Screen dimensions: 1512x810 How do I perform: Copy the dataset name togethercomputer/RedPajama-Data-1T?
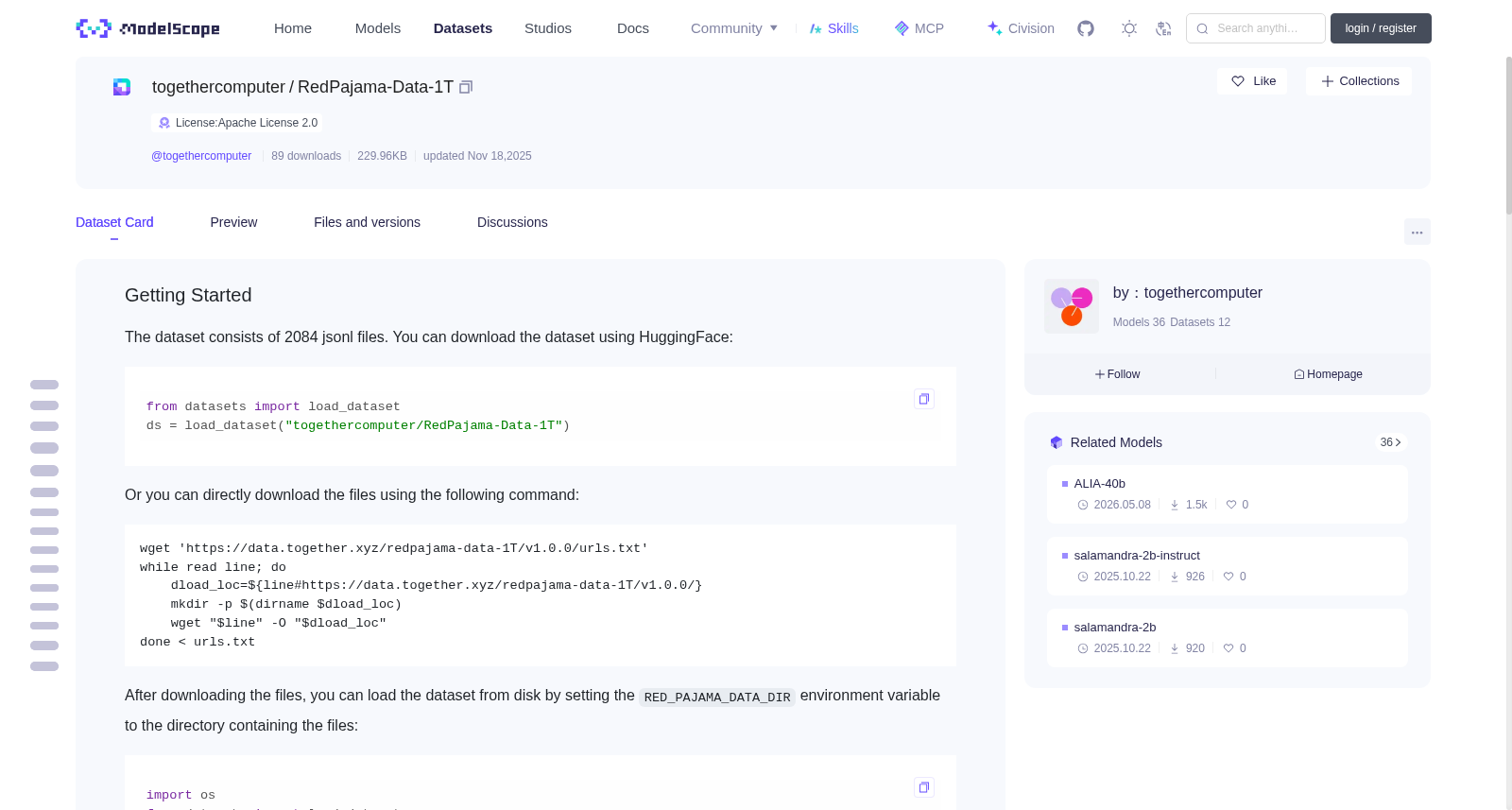466,87
